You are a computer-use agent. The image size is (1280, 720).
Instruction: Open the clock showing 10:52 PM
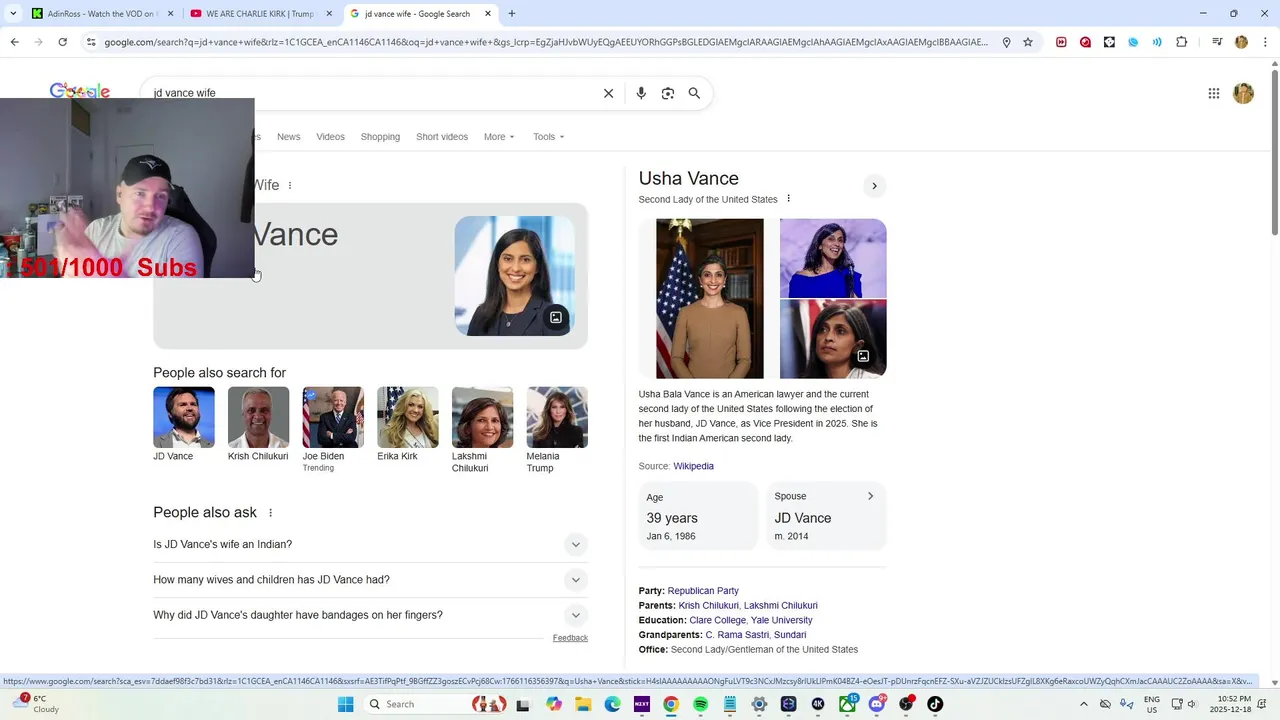1229,704
